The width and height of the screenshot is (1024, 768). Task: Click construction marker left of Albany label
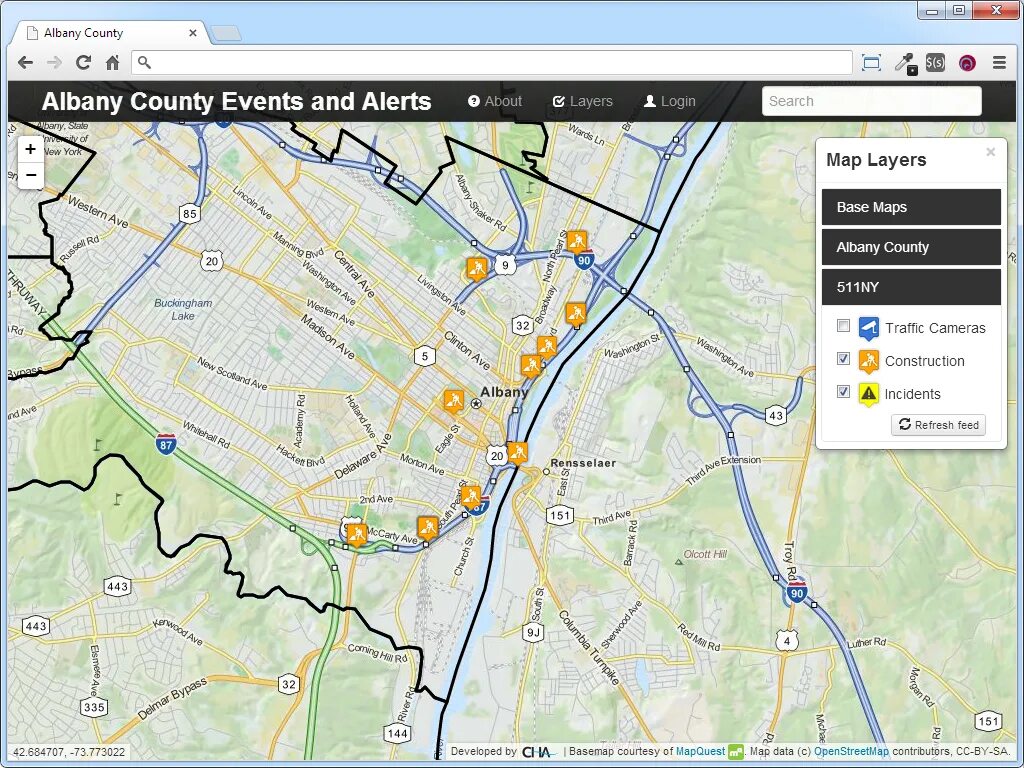(453, 400)
